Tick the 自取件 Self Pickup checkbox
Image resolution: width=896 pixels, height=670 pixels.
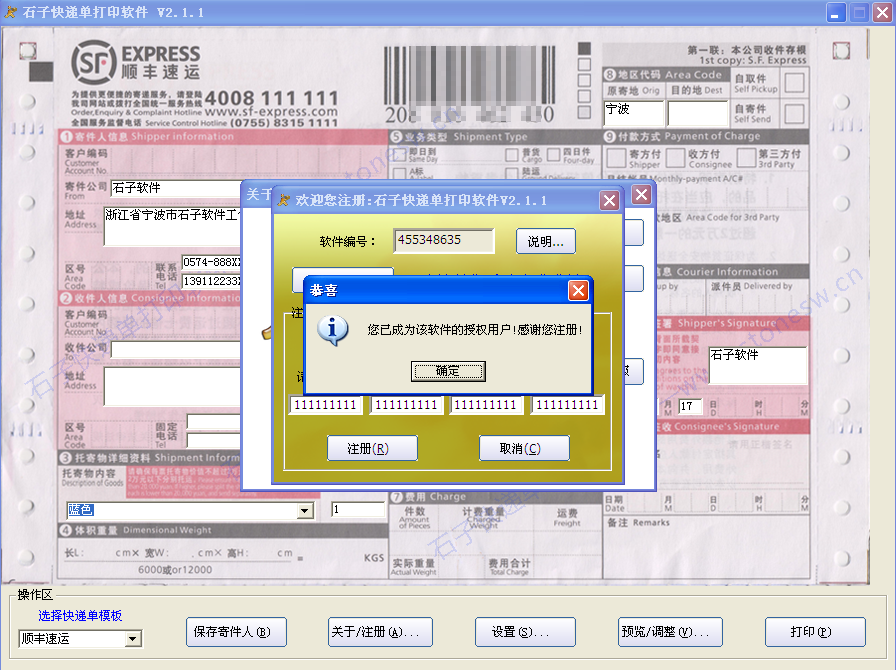pyautogui.click(x=794, y=83)
